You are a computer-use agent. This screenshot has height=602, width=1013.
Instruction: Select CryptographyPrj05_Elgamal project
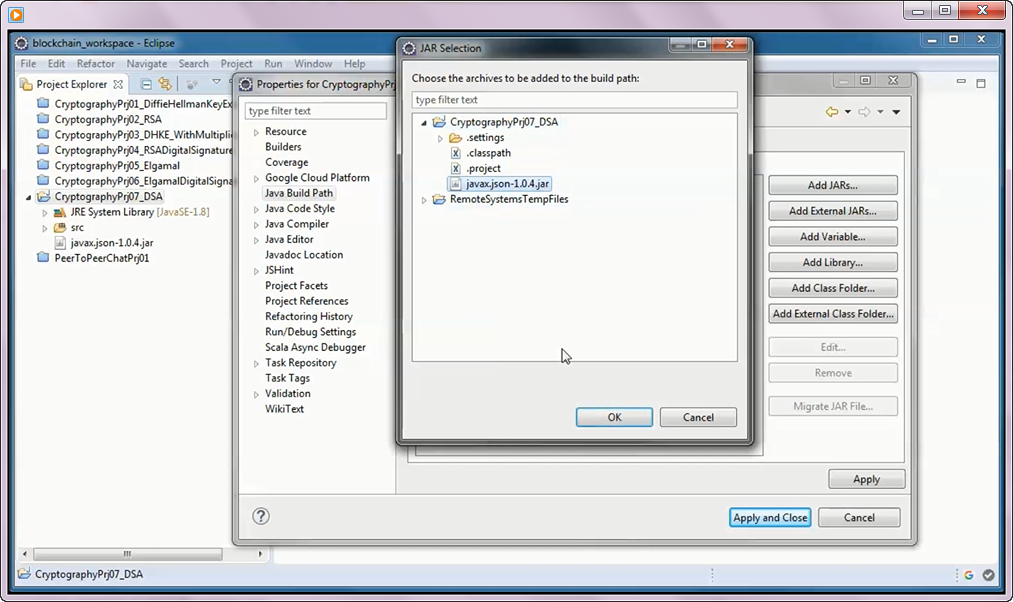click(x=117, y=165)
